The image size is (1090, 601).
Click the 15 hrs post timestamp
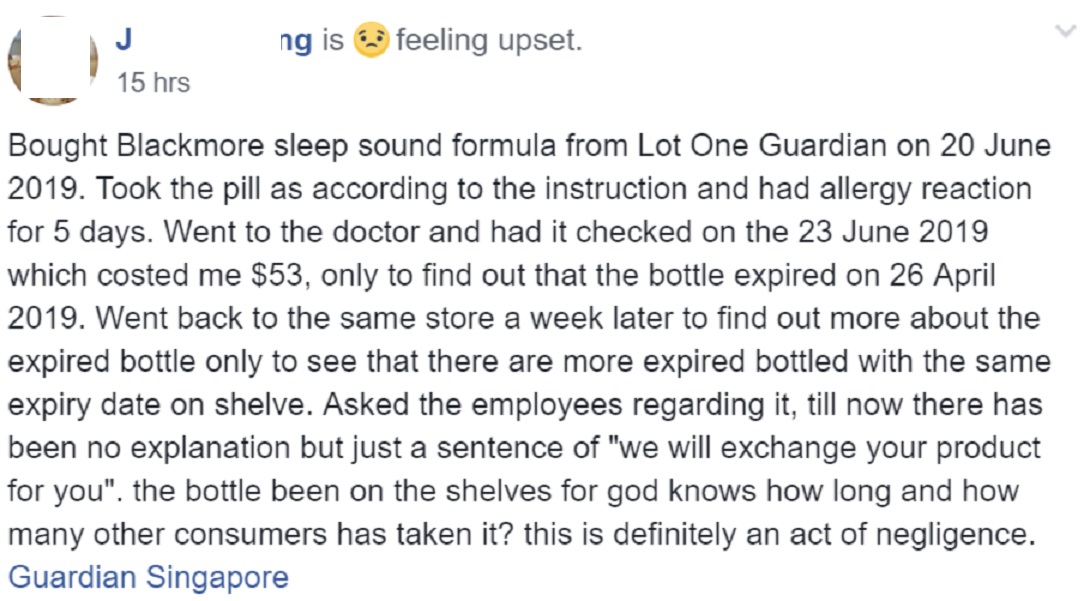click(153, 83)
